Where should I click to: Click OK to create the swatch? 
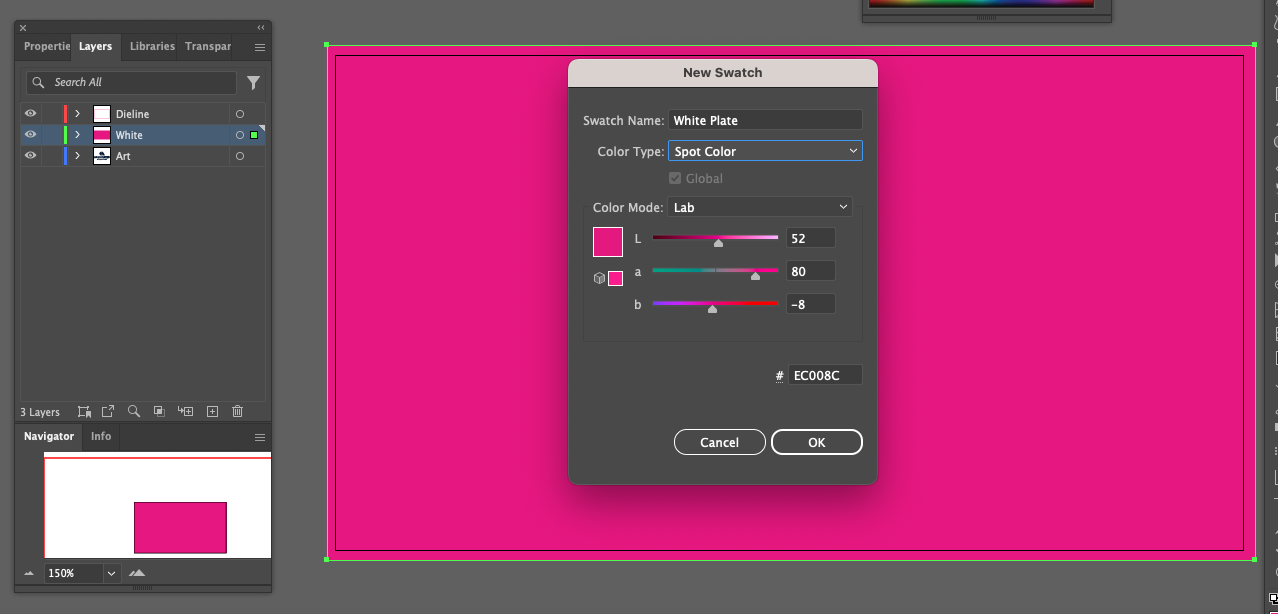816,442
